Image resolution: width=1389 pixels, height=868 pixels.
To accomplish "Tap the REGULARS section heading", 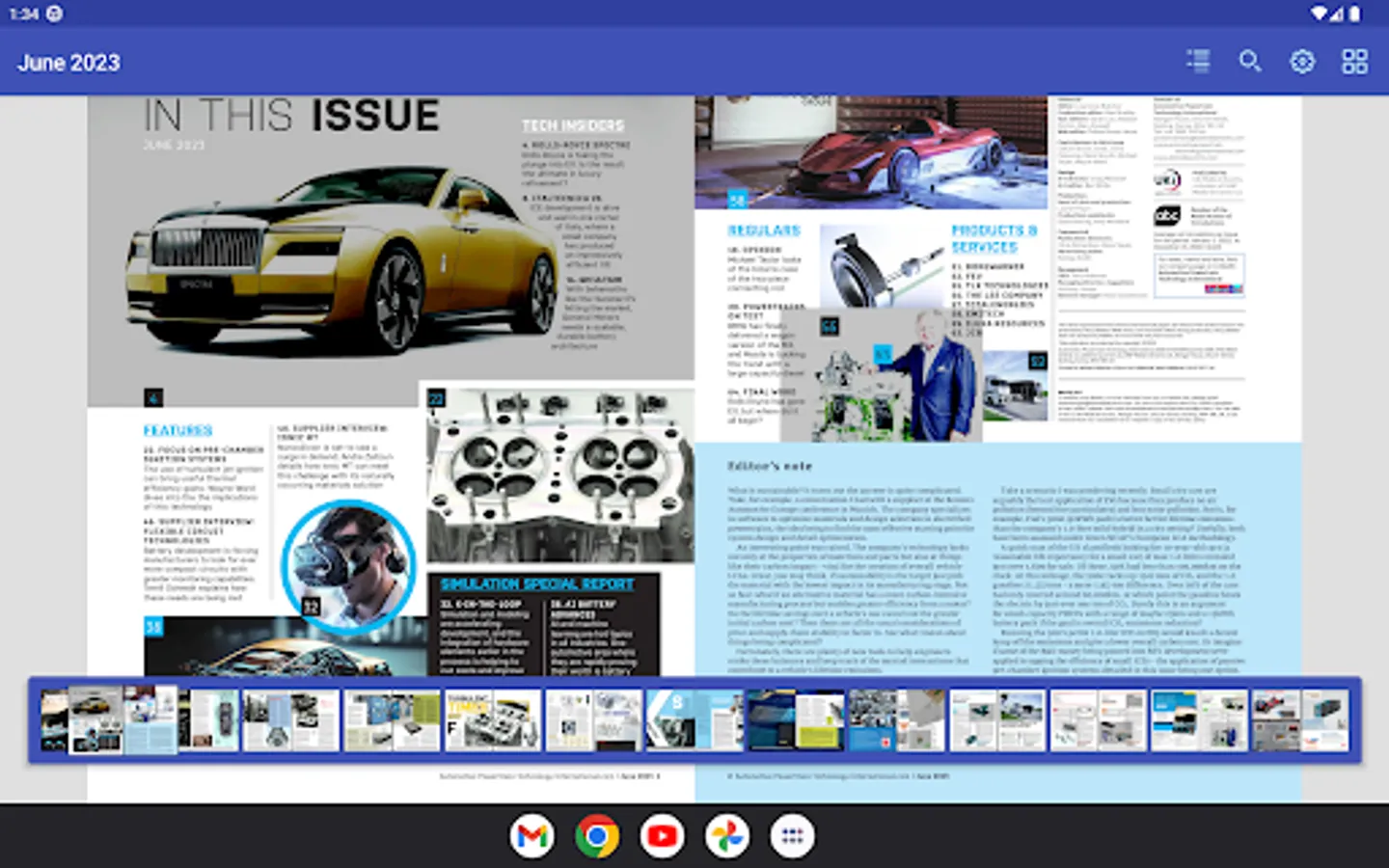I will pyautogui.click(x=764, y=231).
